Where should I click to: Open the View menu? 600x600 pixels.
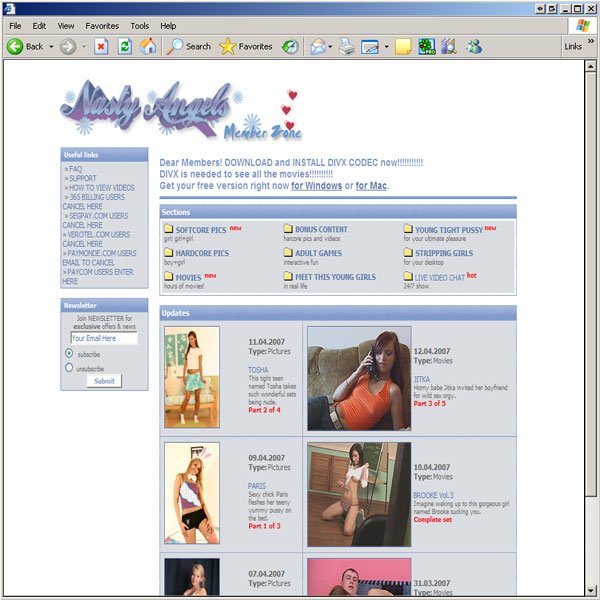click(66, 25)
